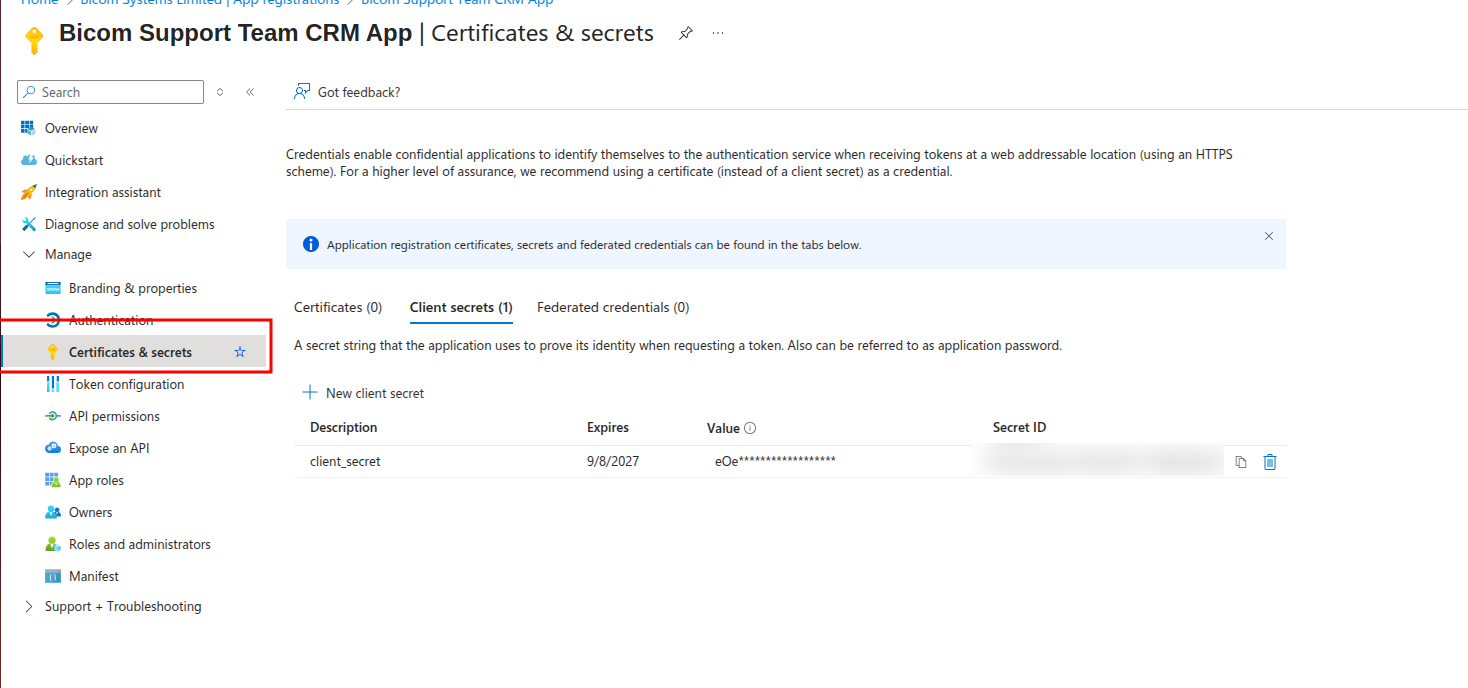The height and width of the screenshot is (688, 1468).
Task: Click the Owners people icon
Action: pos(53,512)
